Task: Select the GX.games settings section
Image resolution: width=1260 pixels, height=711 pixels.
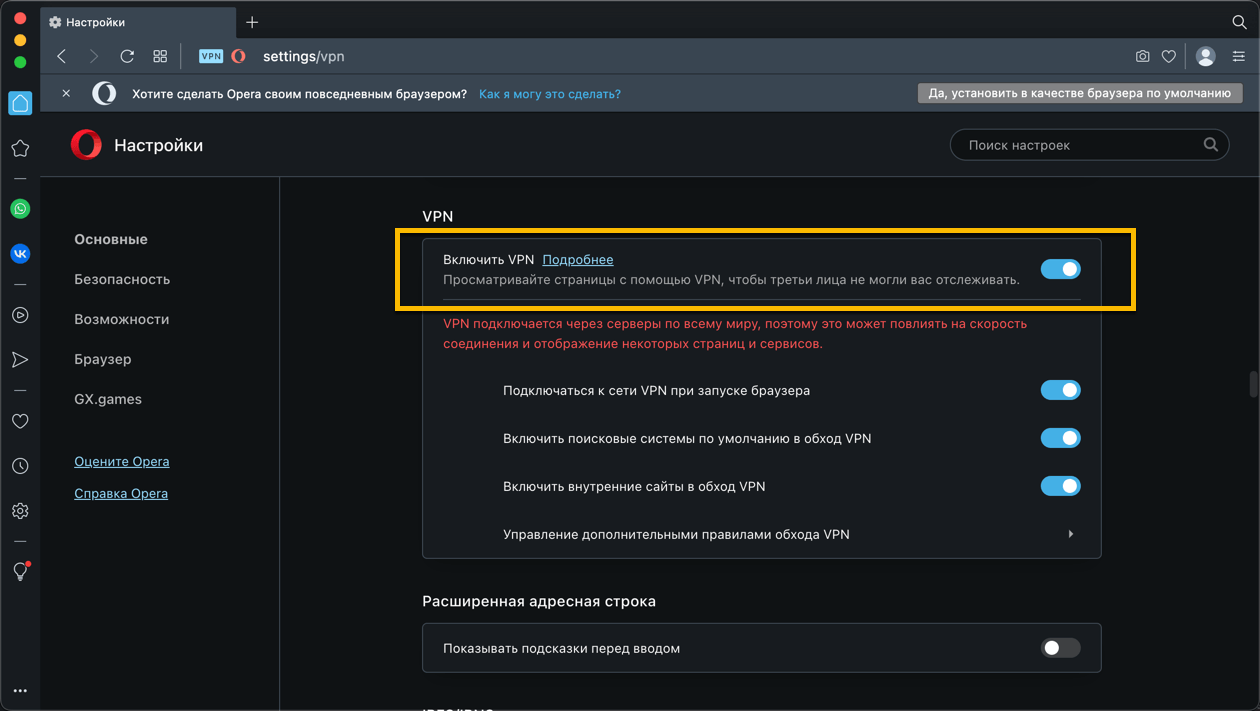Action: click(108, 399)
